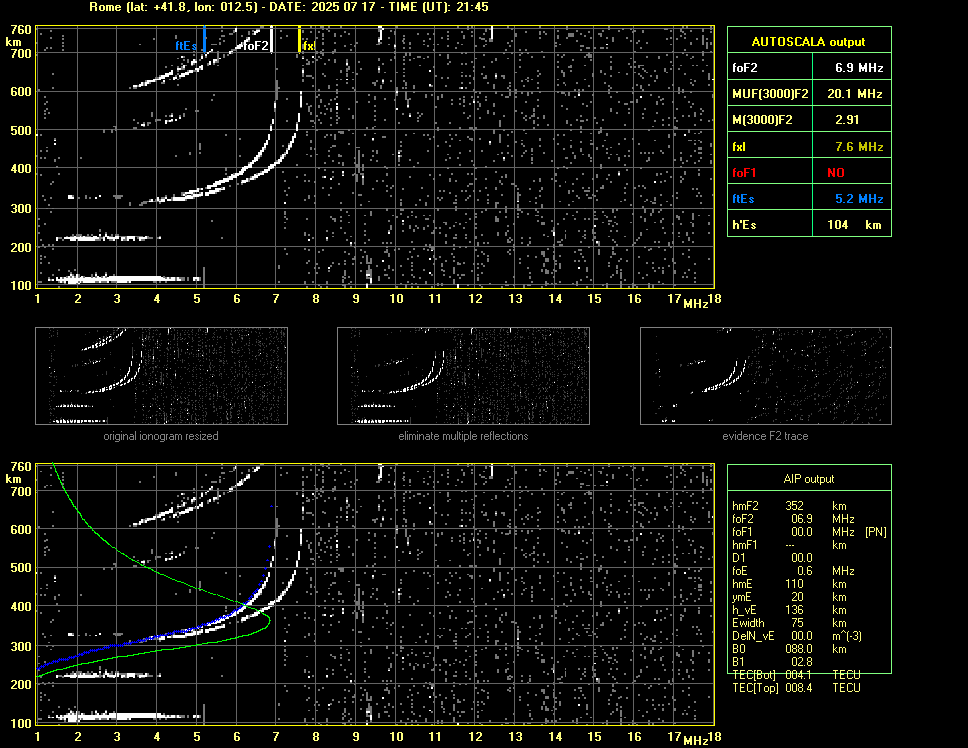Click the red foF1 label in AUTOSCALA table
Screen dimensions: 968x748
tap(745, 173)
